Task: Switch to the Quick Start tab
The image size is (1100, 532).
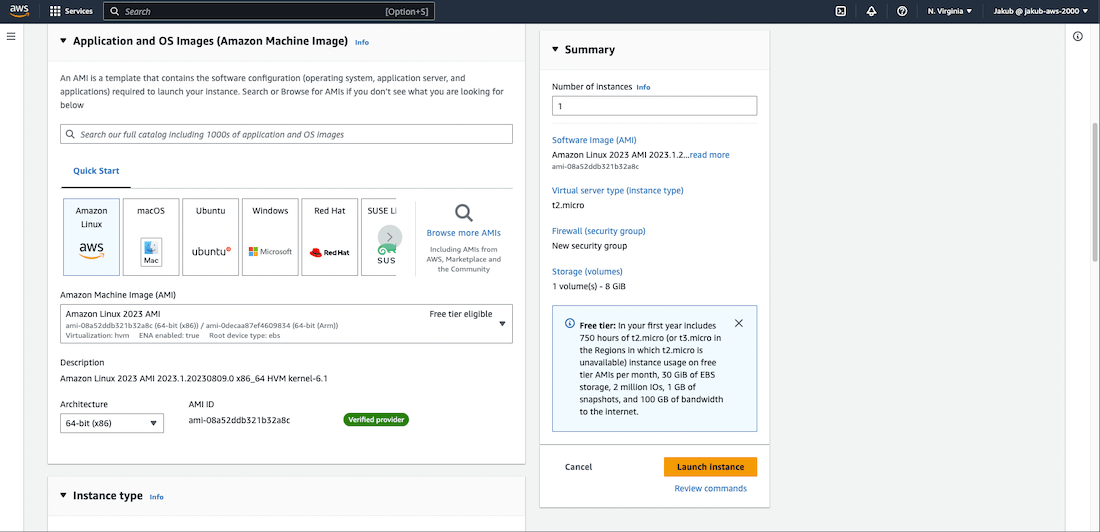Action: [96, 171]
